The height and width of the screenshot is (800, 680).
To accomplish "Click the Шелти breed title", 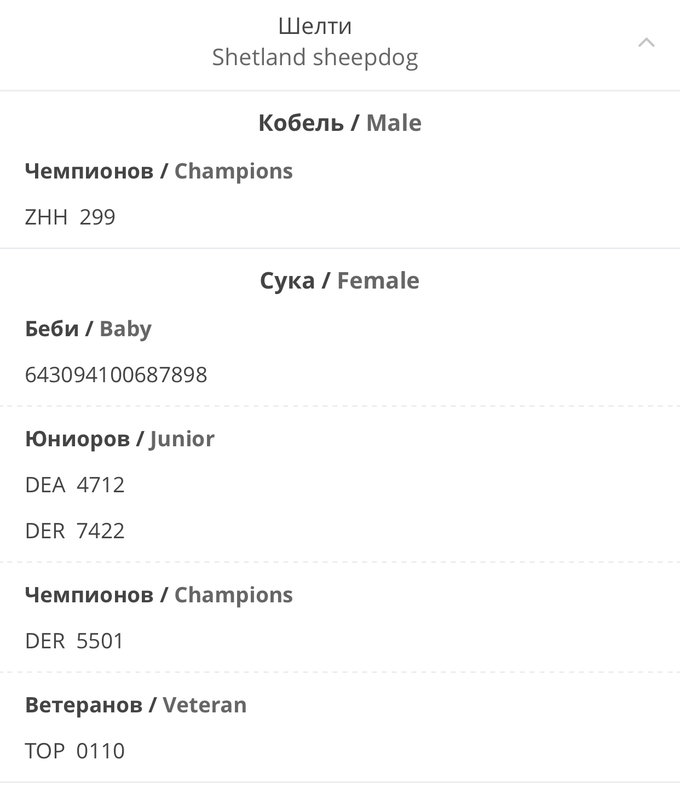I will 315,26.
